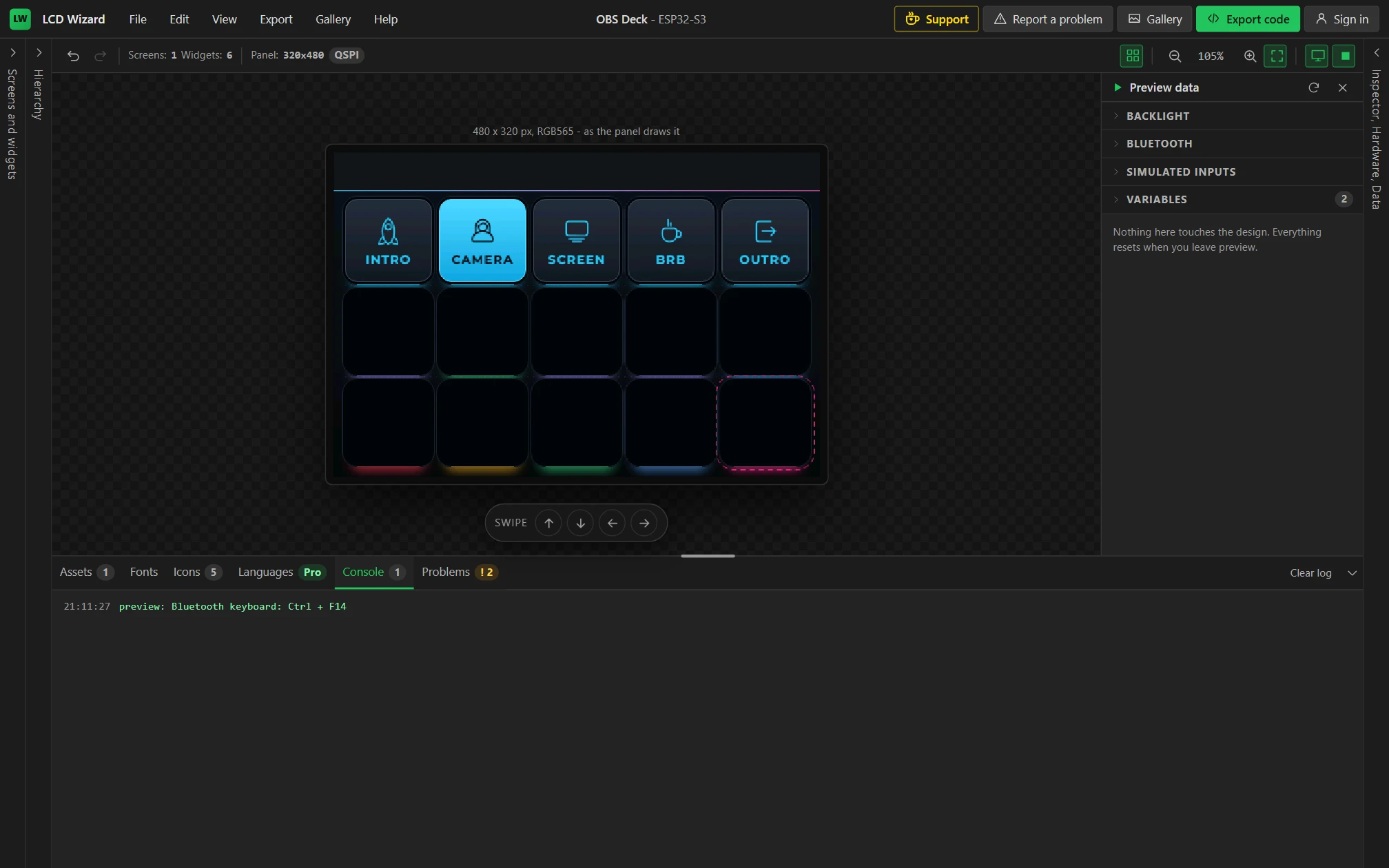Click Report a problem button
This screenshot has width=1389, height=868.
tap(1048, 19)
